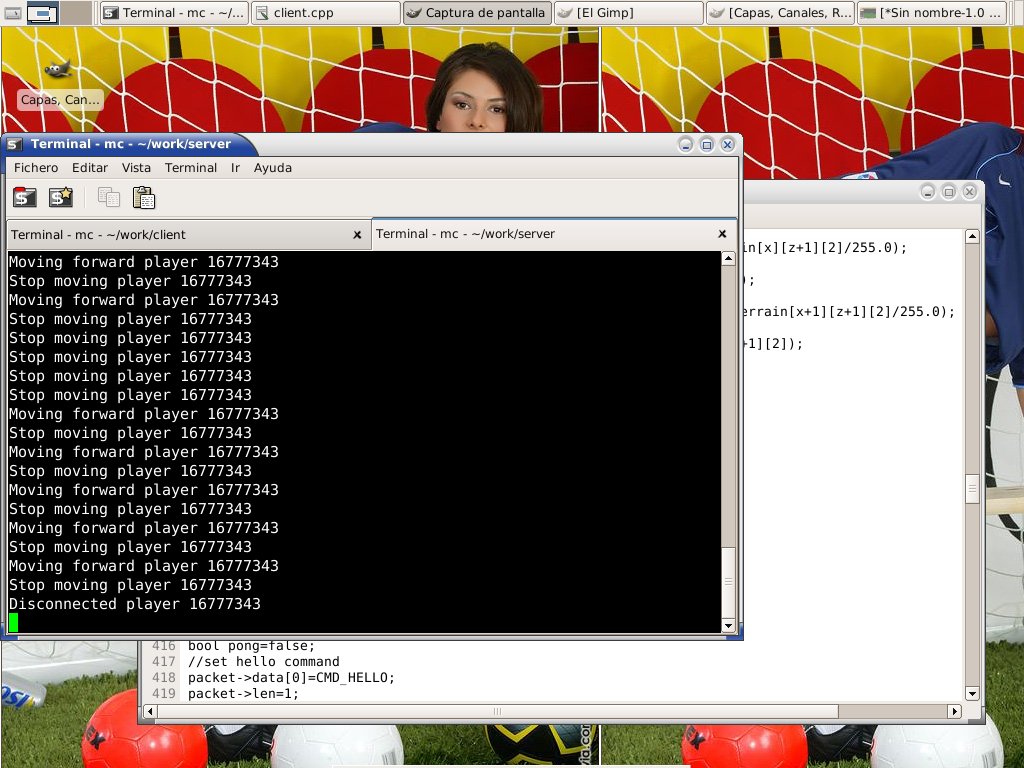This screenshot has height=768, width=1024.
Task: Minimize the client.cpp editor window
Action: pyautogui.click(x=927, y=191)
